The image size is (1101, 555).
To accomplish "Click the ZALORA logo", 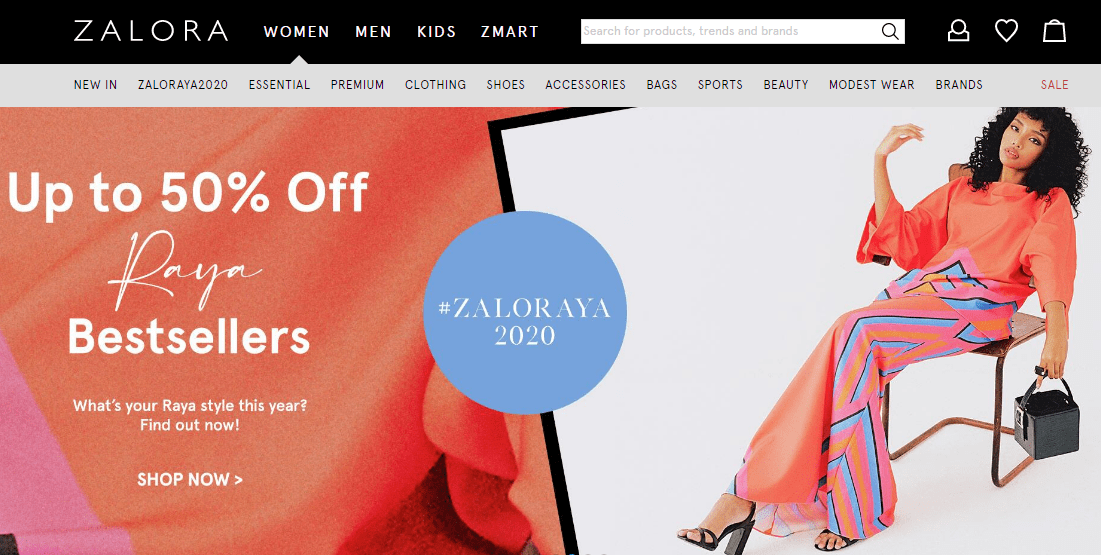I will click(x=151, y=32).
